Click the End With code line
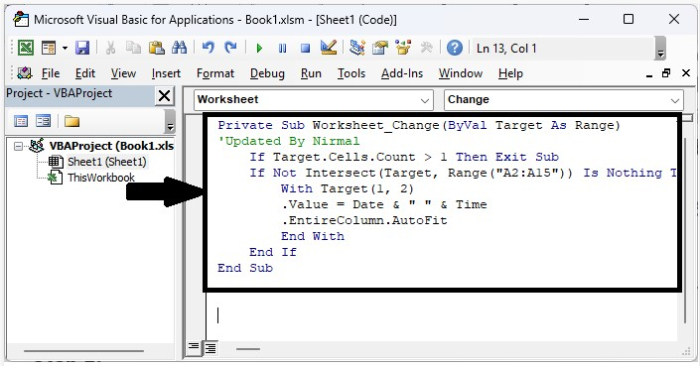 click(x=312, y=236)
